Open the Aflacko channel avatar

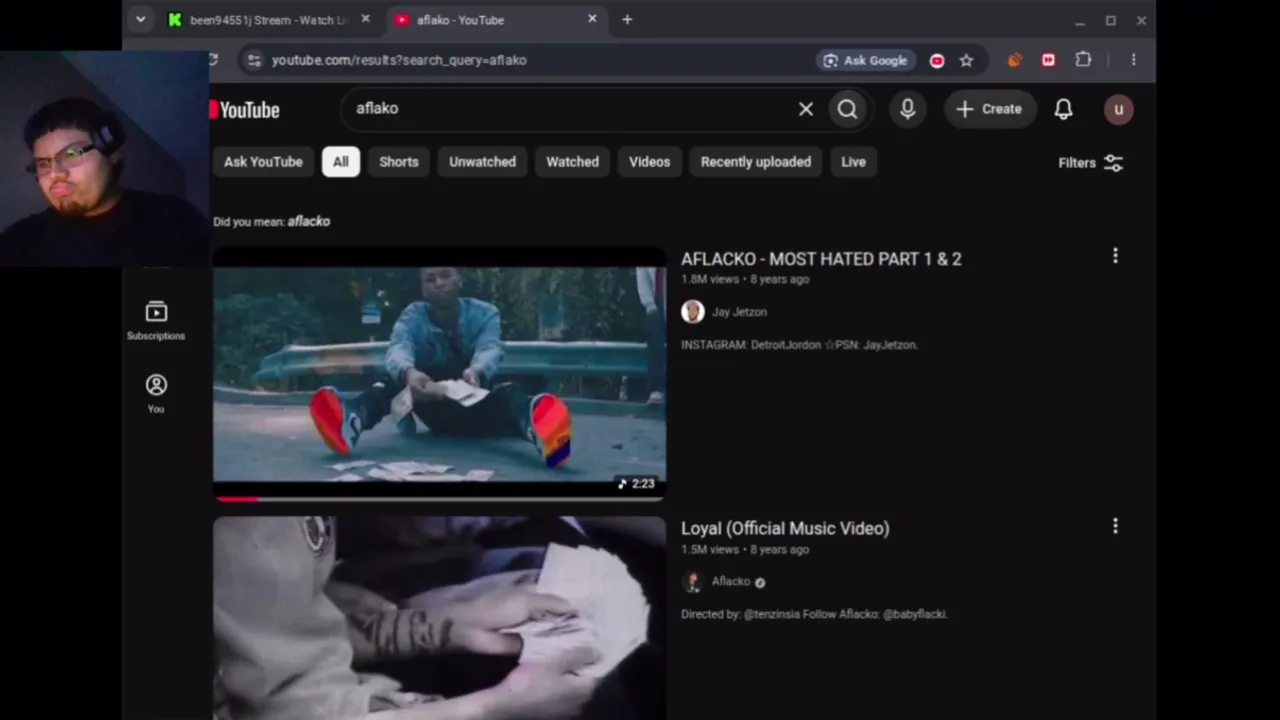692,582
